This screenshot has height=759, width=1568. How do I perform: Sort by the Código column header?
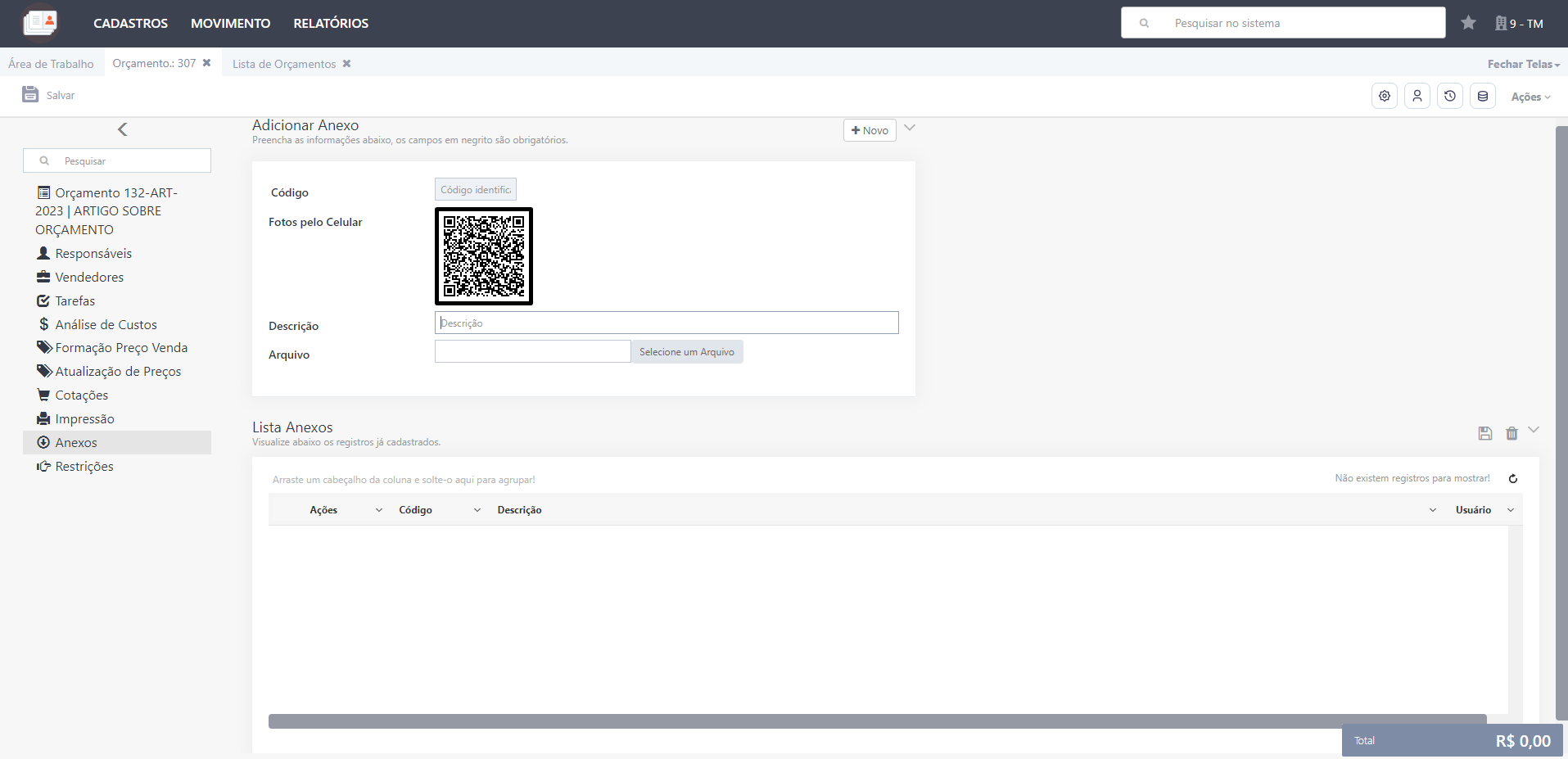tap(416, 510)
